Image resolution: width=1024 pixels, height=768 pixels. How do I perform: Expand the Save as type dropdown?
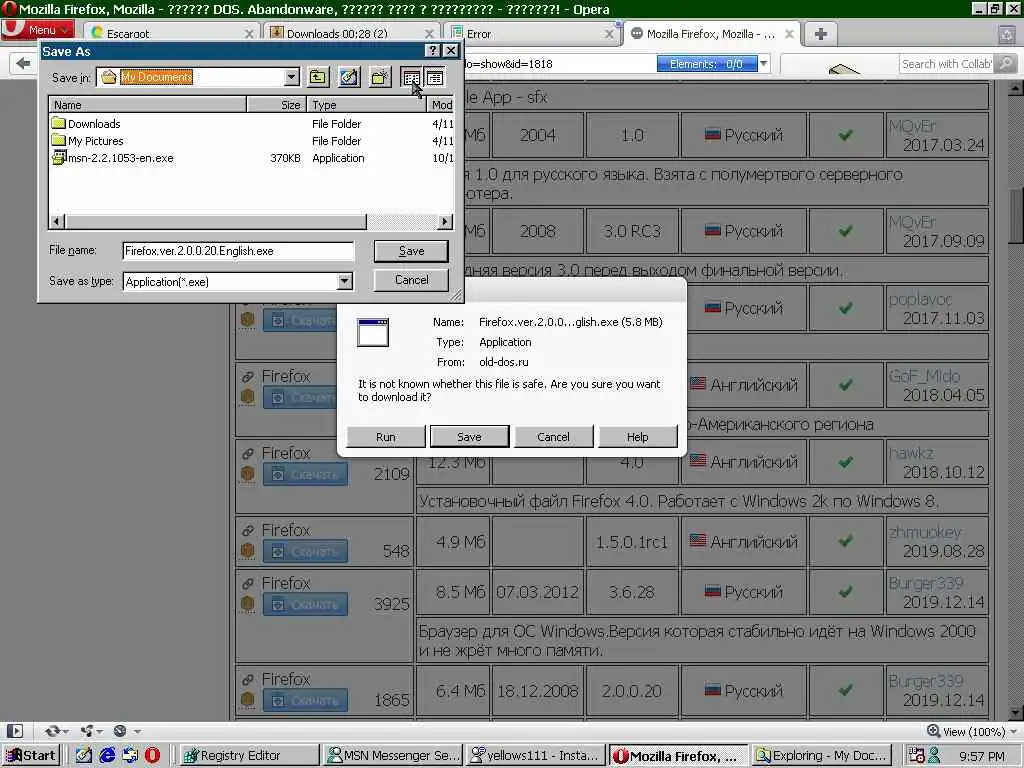[x=345, y=281]
